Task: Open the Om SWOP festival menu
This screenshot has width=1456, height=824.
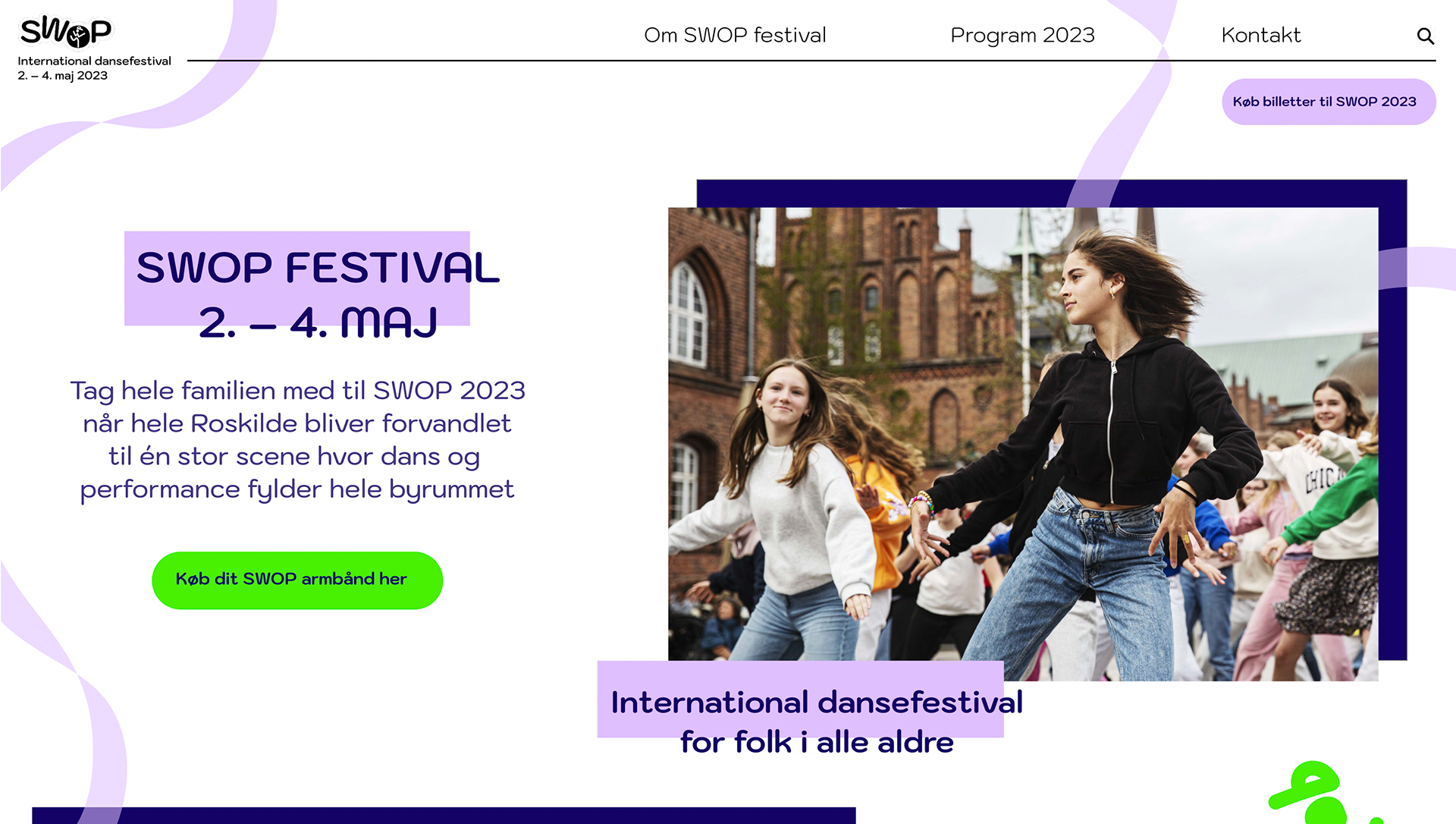Action: coord(734,36)
